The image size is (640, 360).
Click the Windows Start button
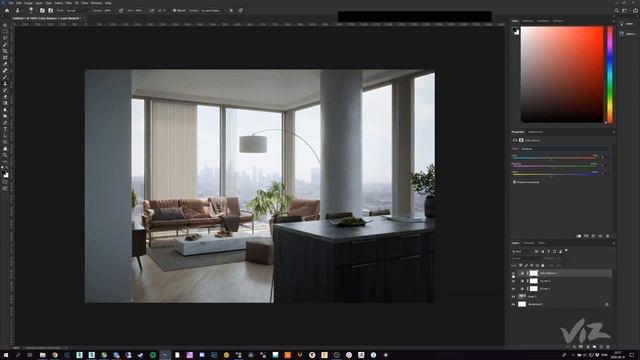click(6, 355)
